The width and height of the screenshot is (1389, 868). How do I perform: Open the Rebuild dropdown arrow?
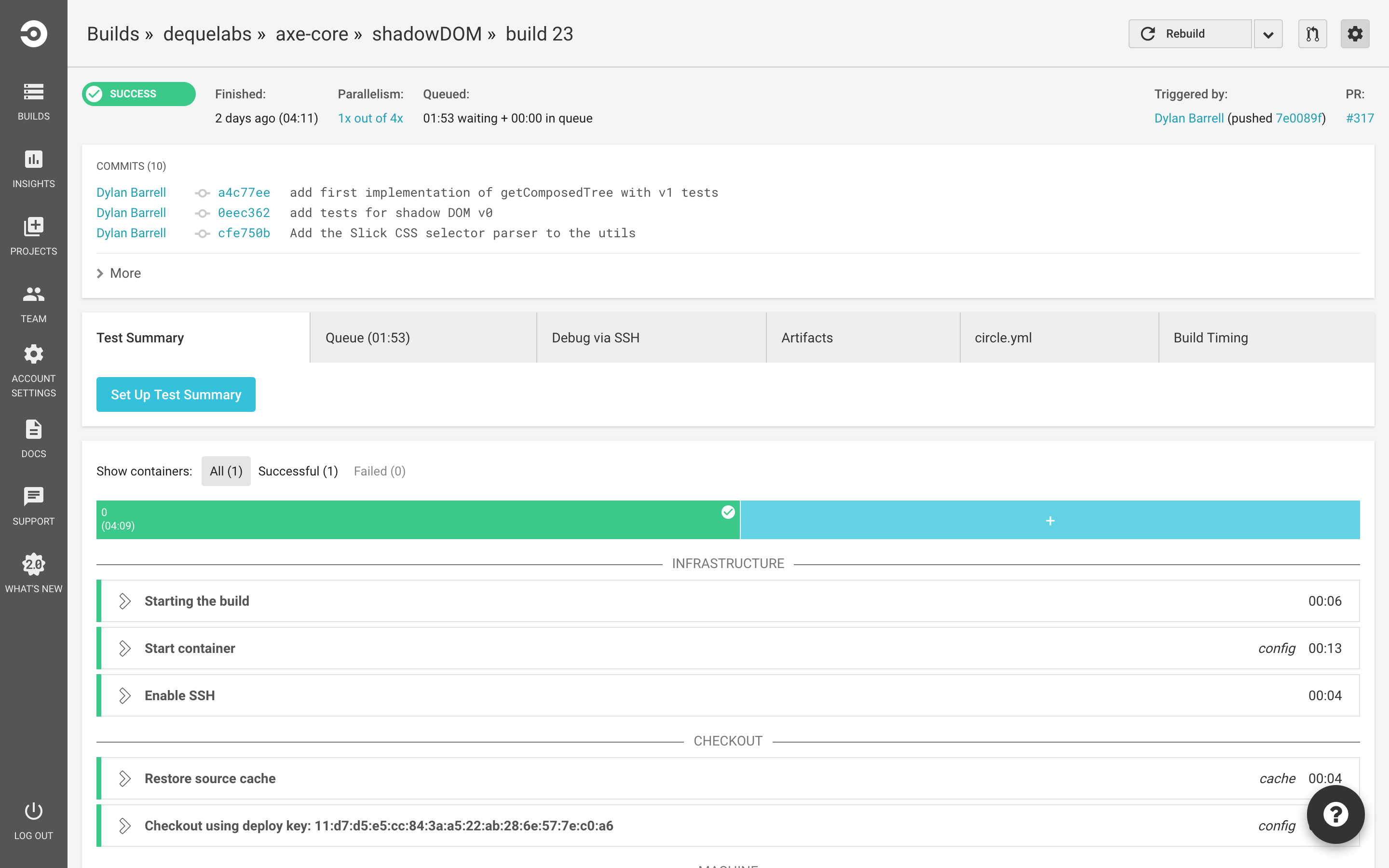[x=1268, y=33]
